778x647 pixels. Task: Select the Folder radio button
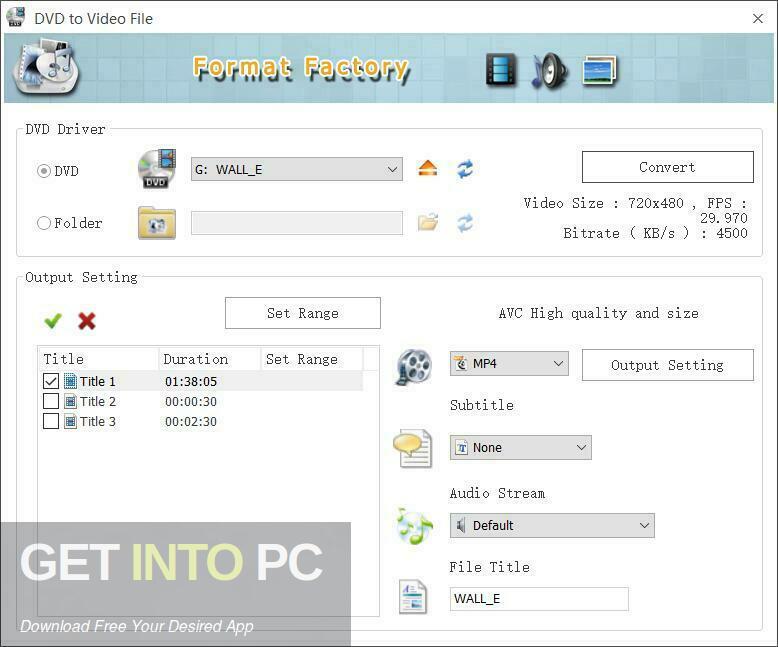44,223
